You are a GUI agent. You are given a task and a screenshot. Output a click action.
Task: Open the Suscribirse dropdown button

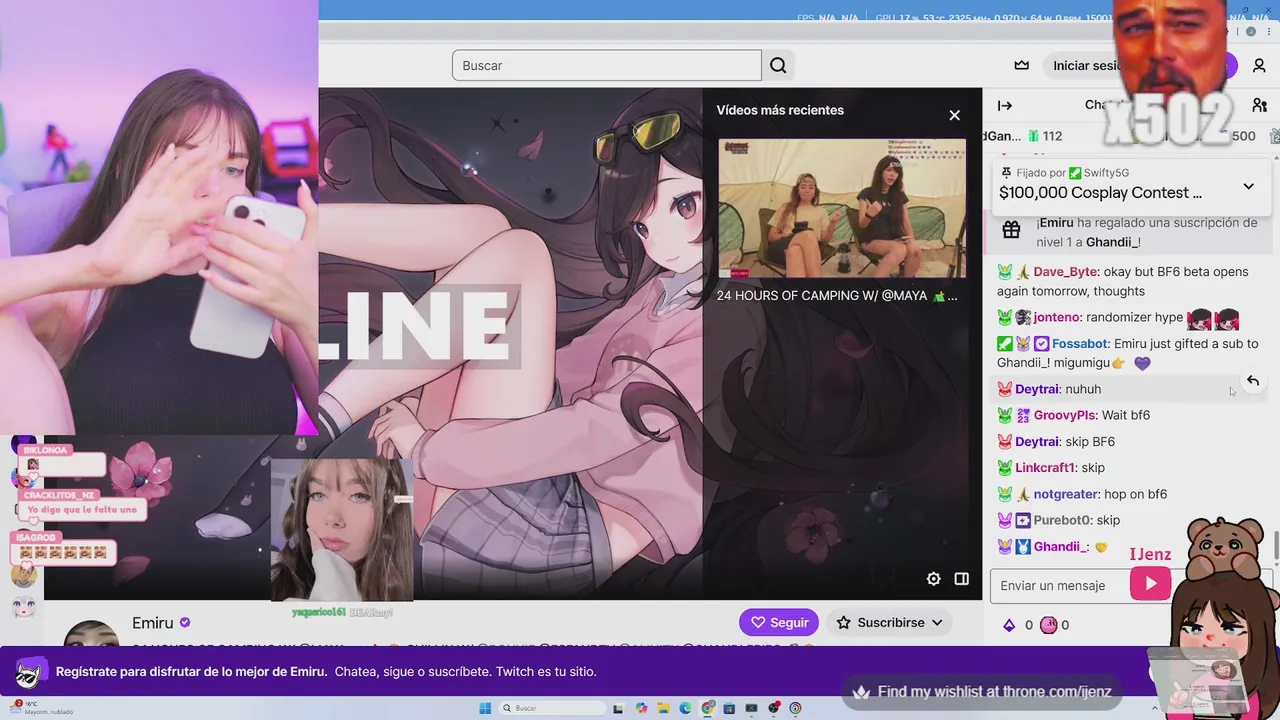coord(890,622)
